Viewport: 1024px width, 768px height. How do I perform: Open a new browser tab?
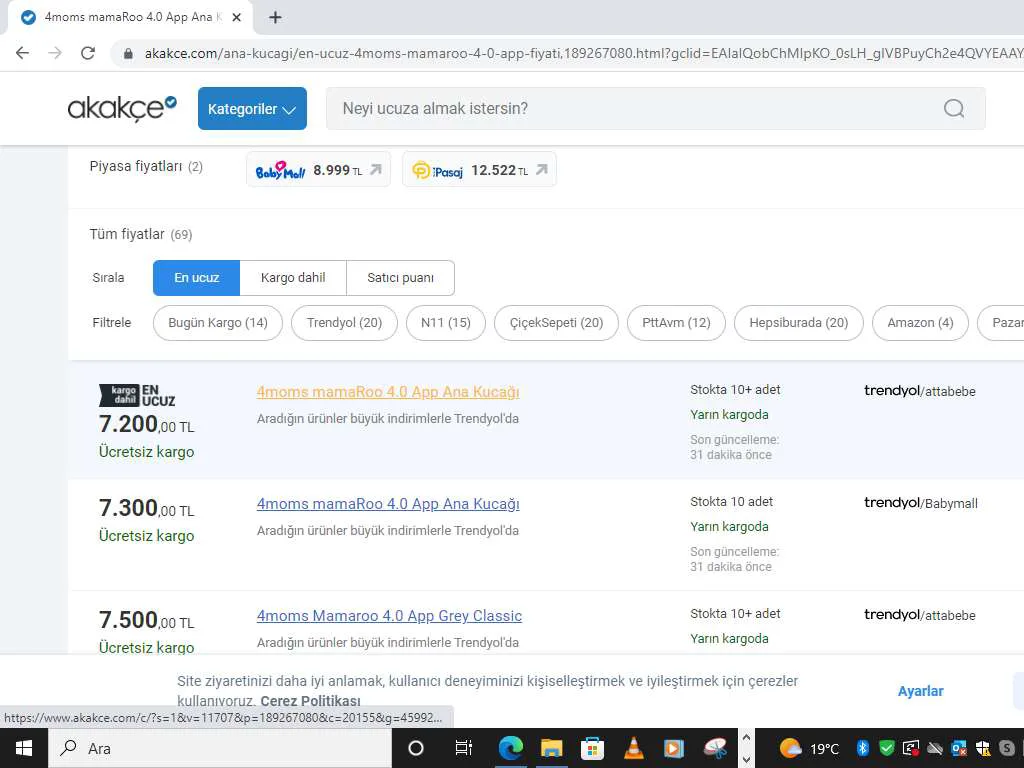(276, 18)
